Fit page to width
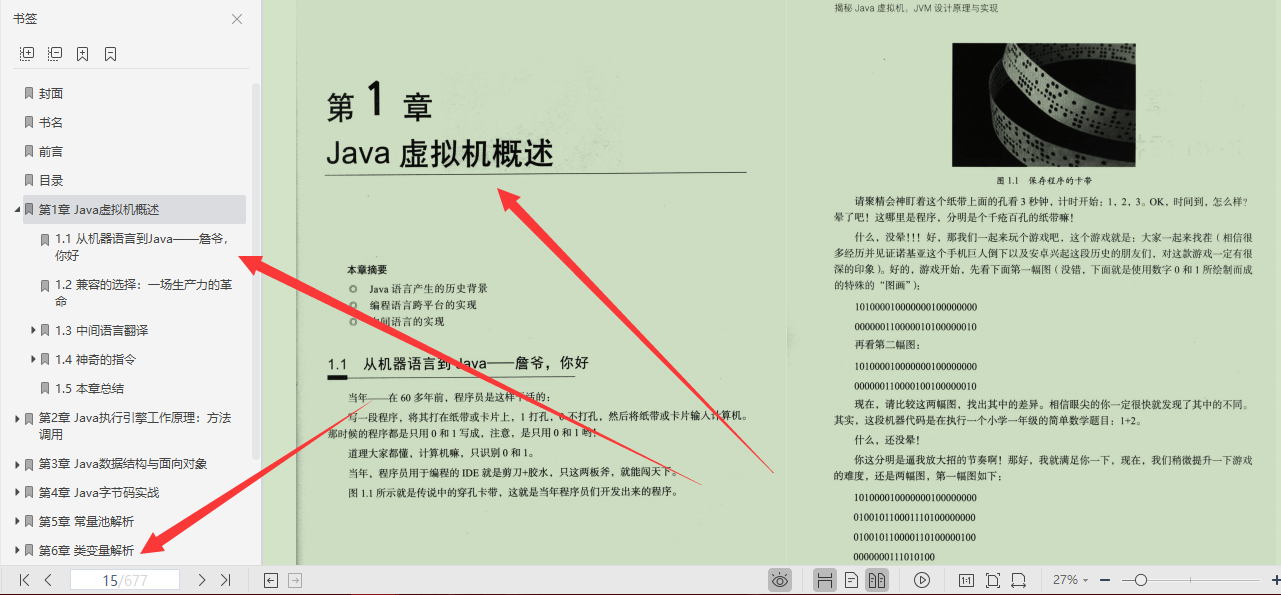Screen dimensions: 1281x595 point(1018,580)
